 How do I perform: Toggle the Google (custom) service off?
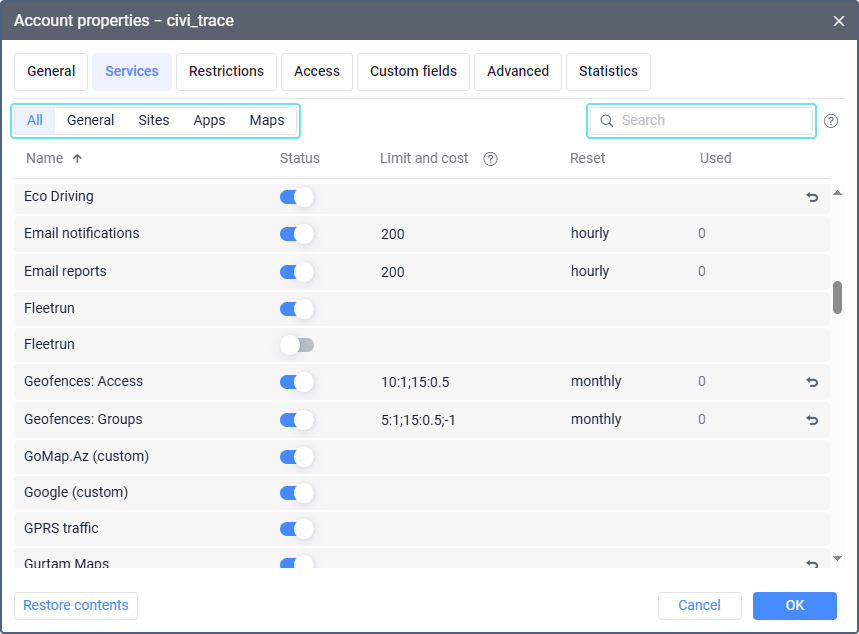point(297,493)
